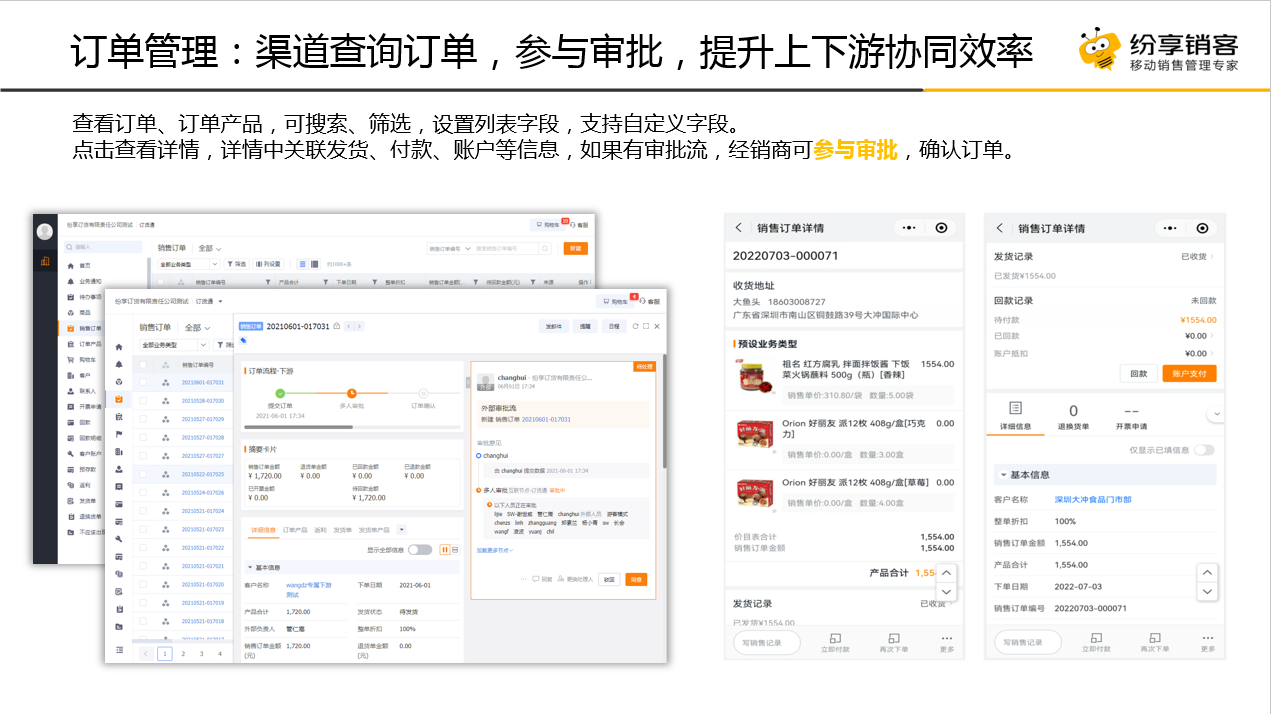Open the 全部 view dropdown in the front window
The image size is (1271, 714).
pos(194,327)
